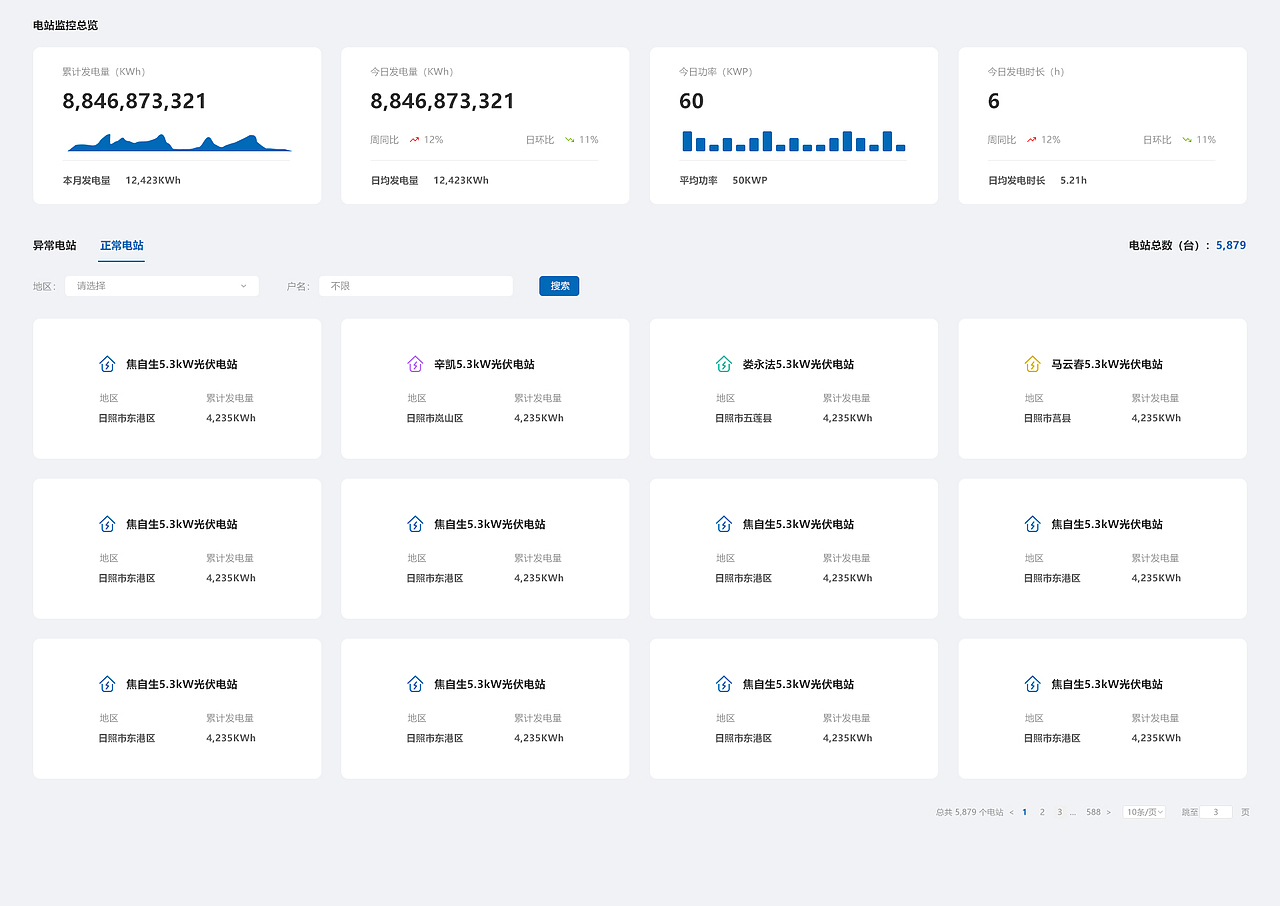The height and width of the screenshot is (906, 1280).
Task: Click green 日环比 trend arrow in 今日发电时长 card
Action: 1187,140
